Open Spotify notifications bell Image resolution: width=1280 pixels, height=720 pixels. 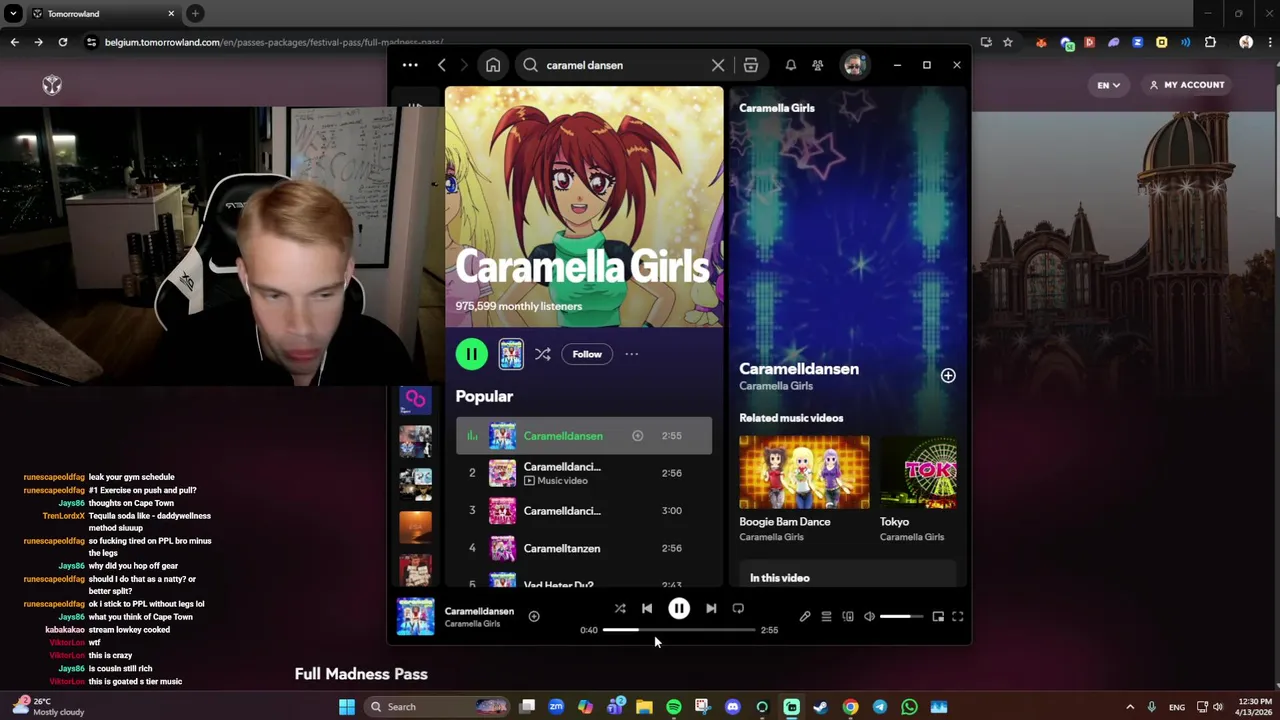click(790, 65)
